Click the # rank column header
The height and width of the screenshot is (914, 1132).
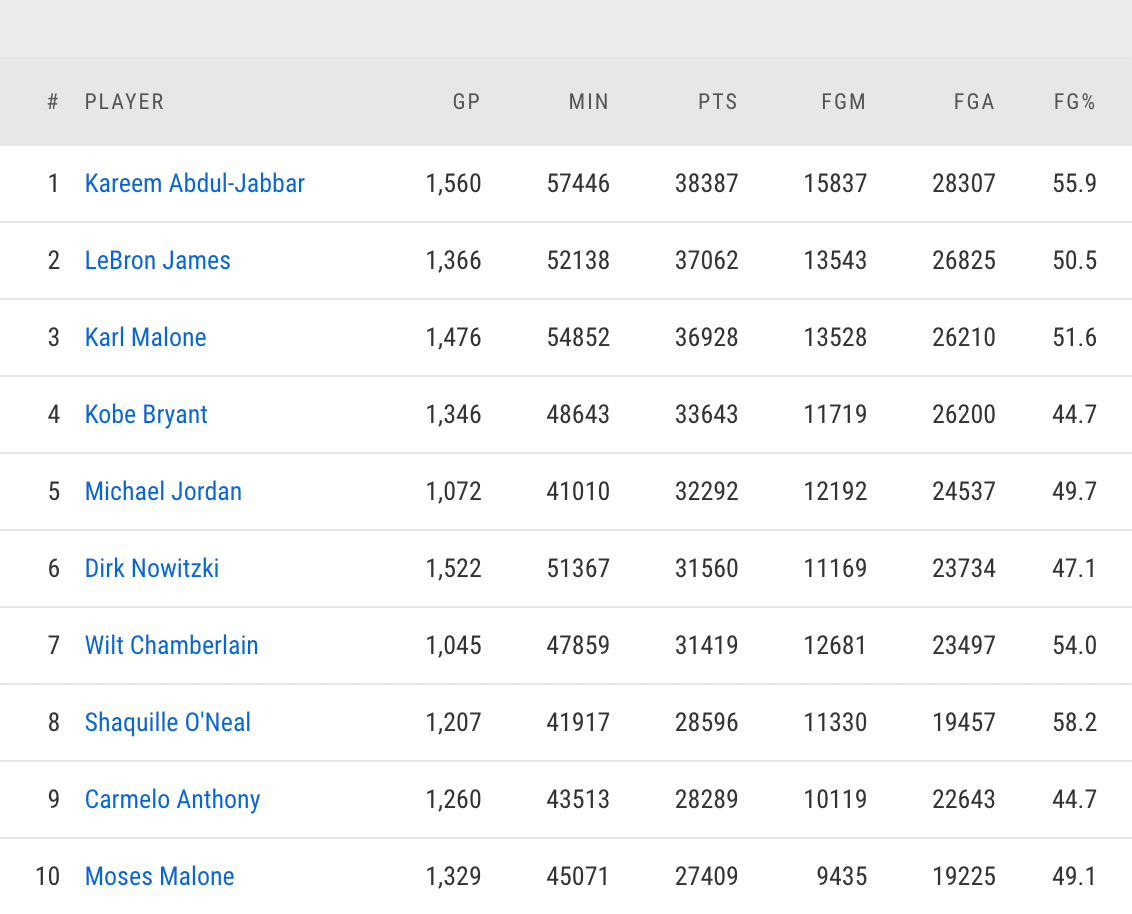[53, 102]
